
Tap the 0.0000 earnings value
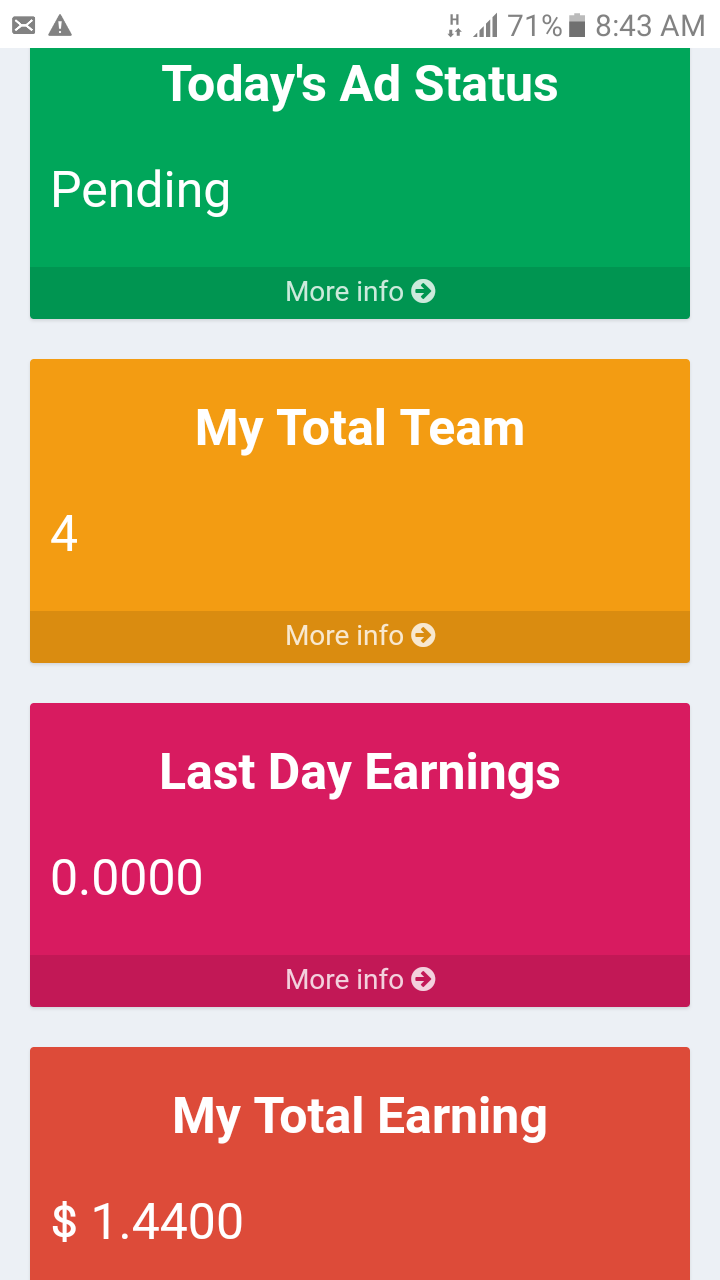127,878
